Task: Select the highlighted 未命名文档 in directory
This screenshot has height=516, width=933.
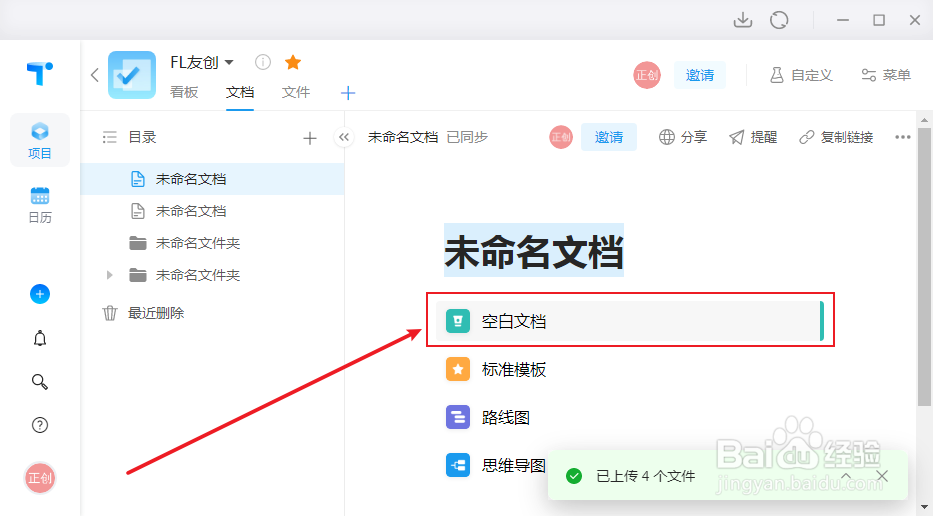Action: (212, 179)
